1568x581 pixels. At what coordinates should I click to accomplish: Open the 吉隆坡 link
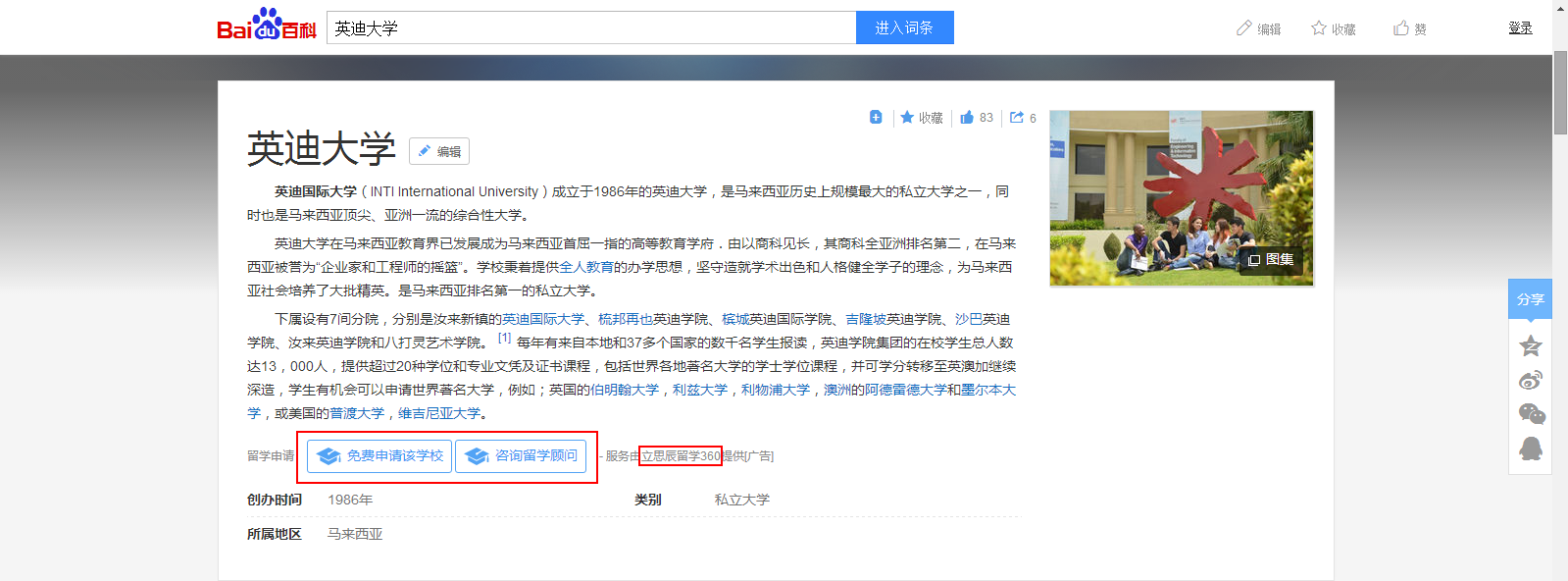pyautogui.click(x=866, y=319)
